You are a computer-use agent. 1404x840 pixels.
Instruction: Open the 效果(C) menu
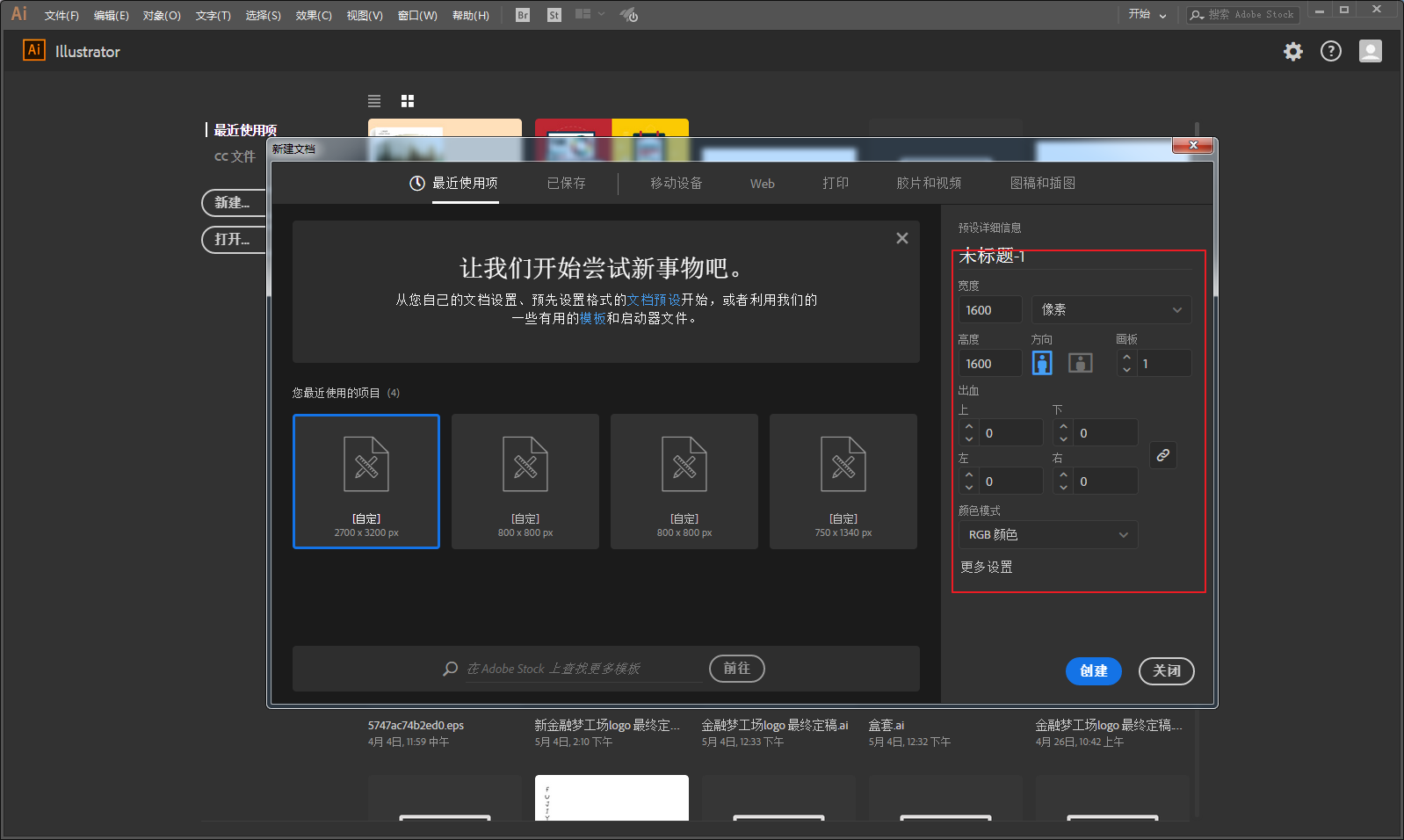tap(314, 15)
